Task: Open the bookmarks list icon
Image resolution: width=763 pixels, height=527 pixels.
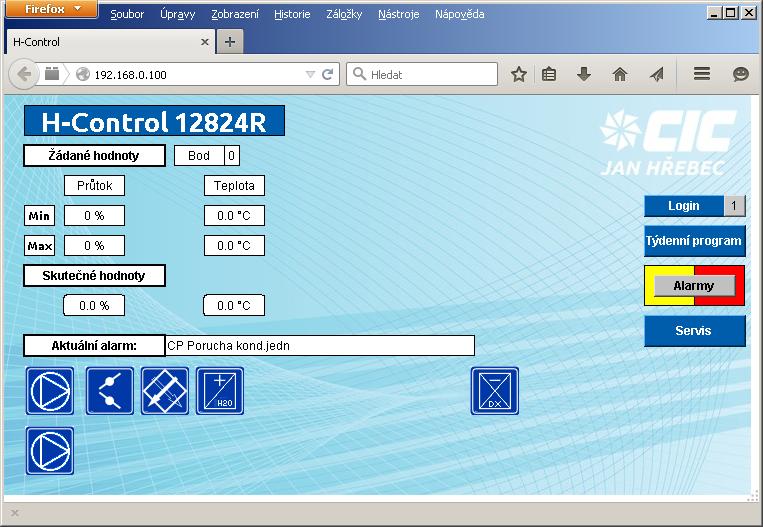Action: pos(549,74)
